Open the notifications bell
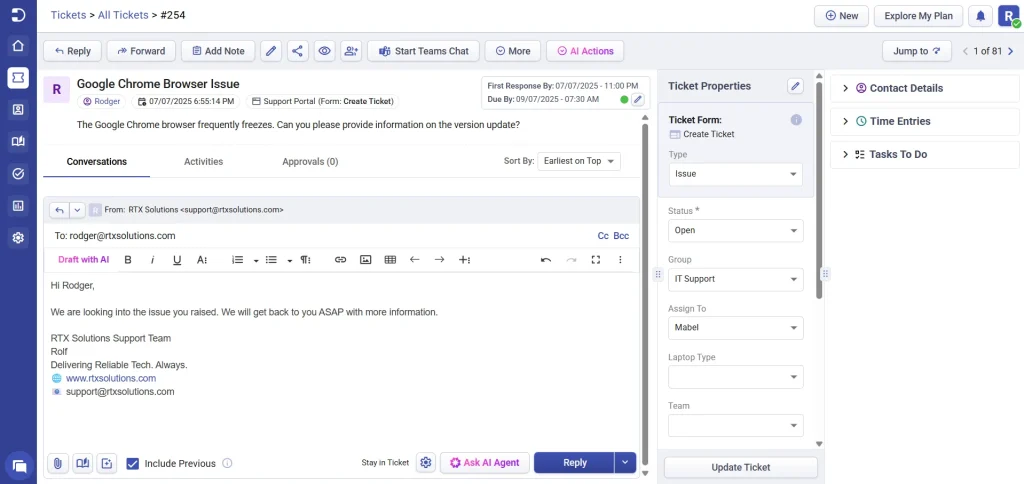The height and width of the screenshot is (484, 1024). 980,16
